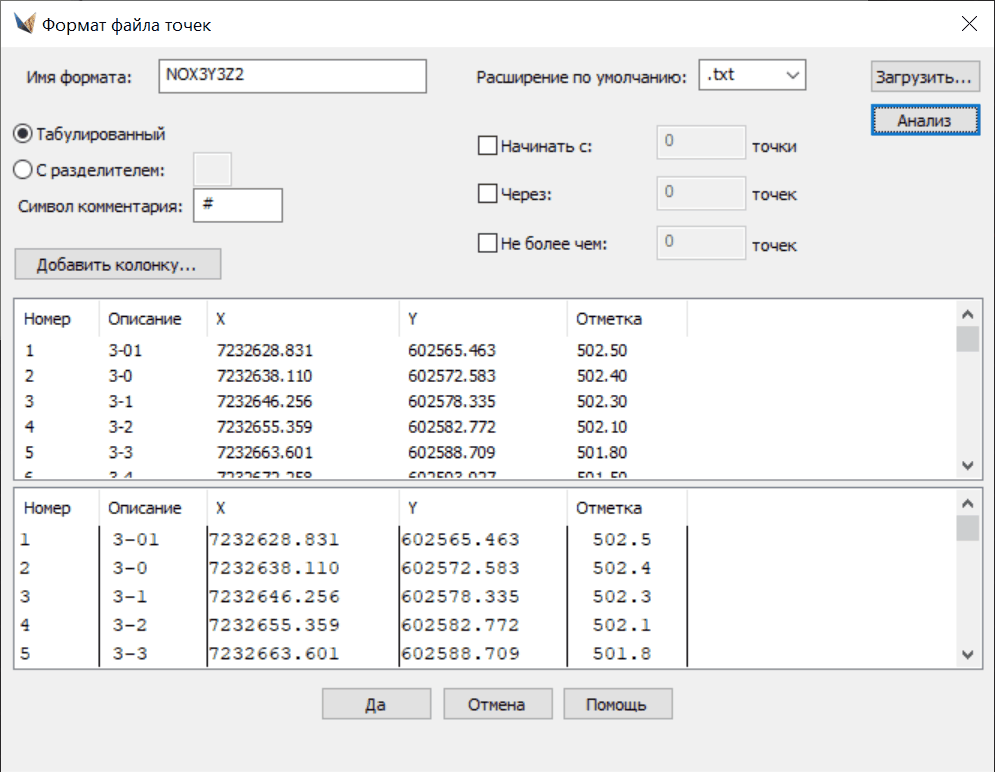Select the Табулированный radio option

click(x=23, y=133)
